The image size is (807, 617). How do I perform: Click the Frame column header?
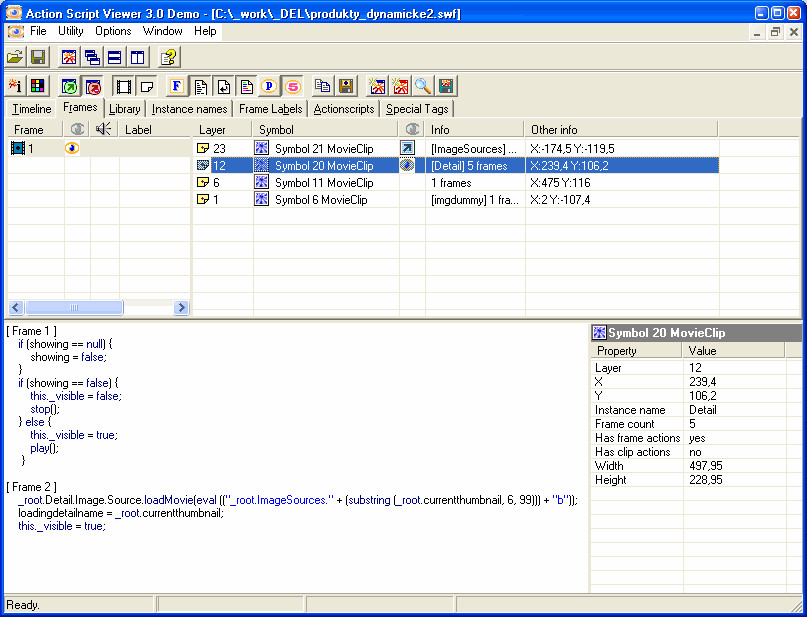coord(35,130)
